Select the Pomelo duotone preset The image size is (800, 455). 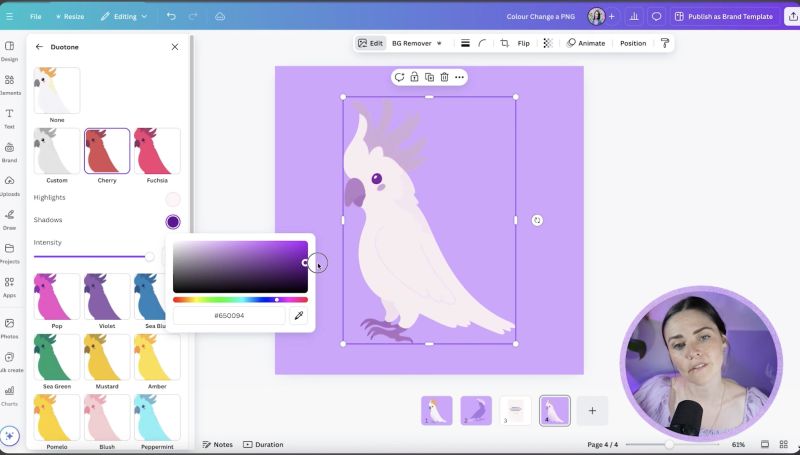57,418
